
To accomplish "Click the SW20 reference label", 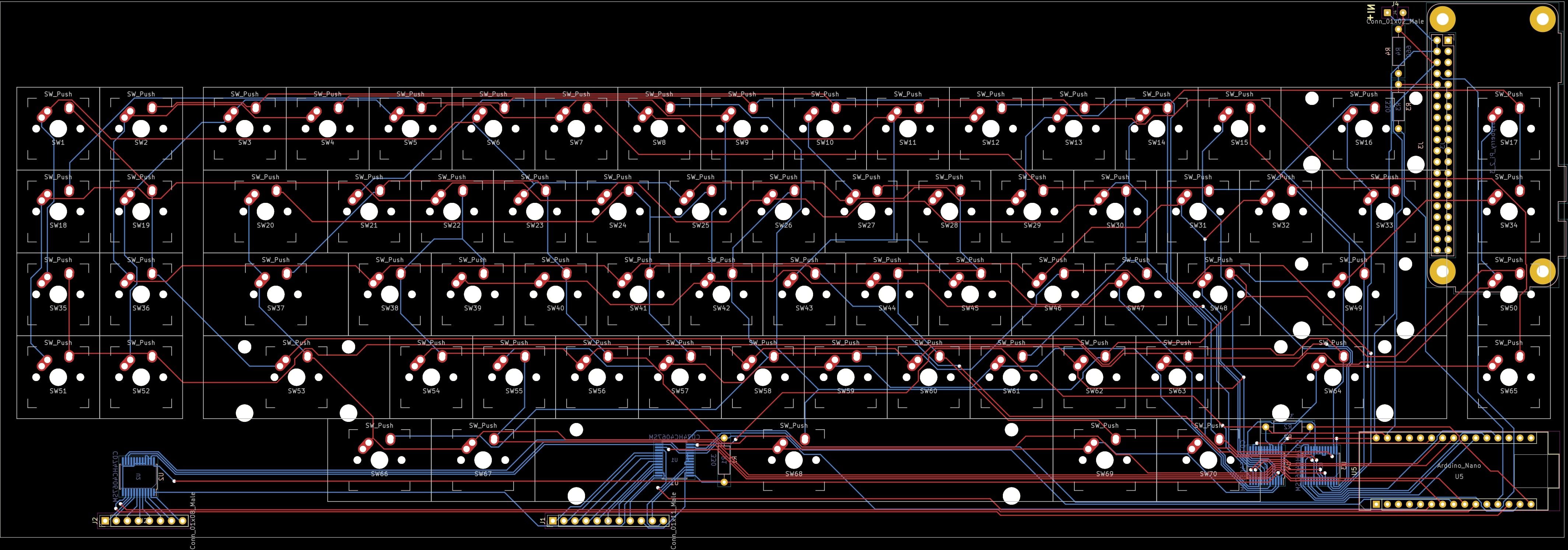I will point(265,225).
